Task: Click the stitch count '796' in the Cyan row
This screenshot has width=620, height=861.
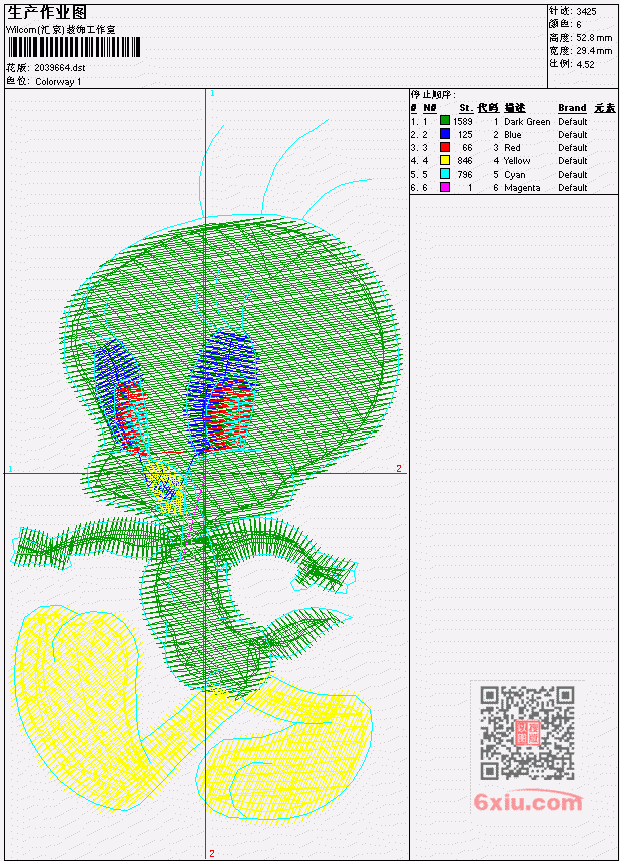Action: tap(465, 175)
